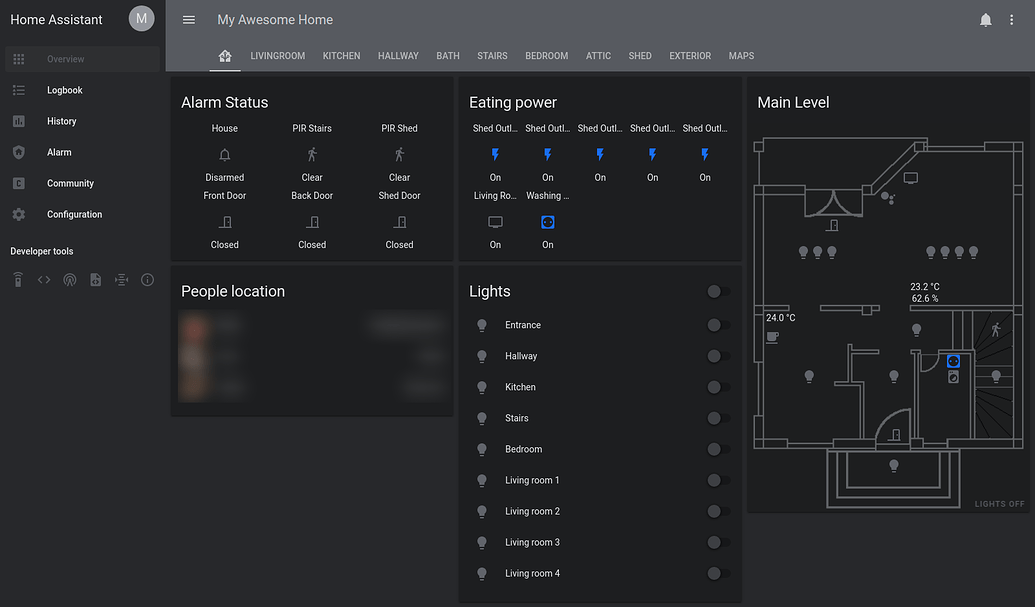Click the Washing machine power icon
The width and height of the screenshot is (1035, 607).
click(x=547, y=222)
